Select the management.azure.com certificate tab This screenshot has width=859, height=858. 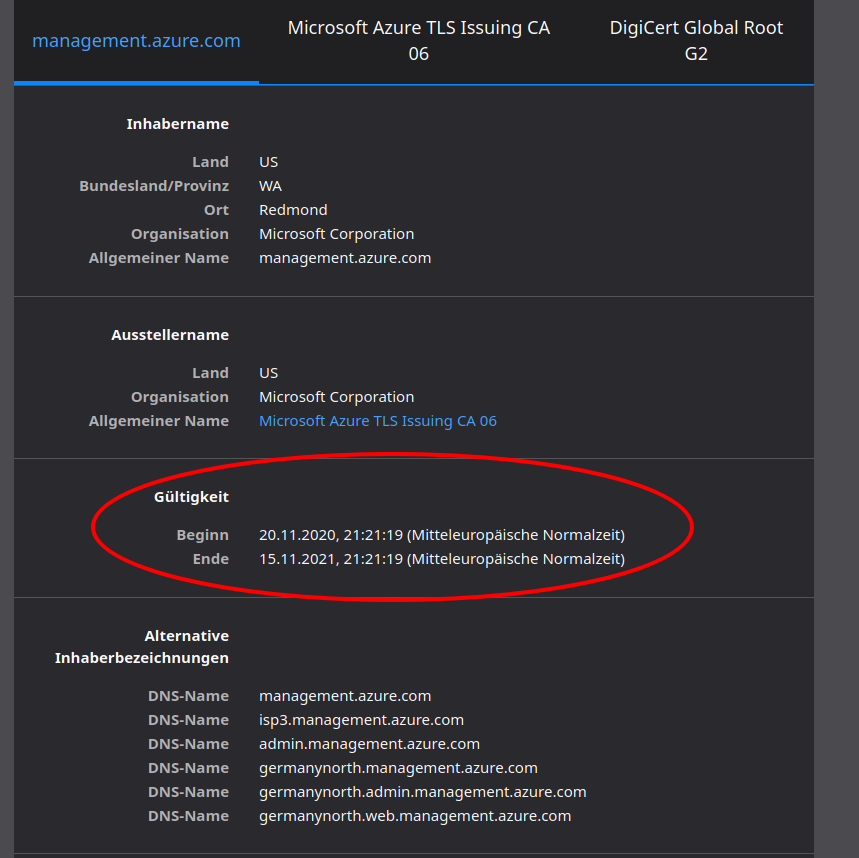pyautogui.click(x=136, y=41)
